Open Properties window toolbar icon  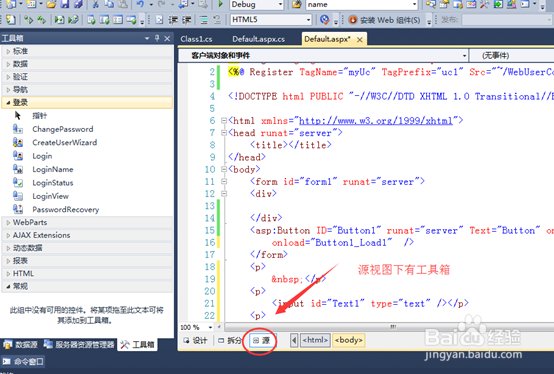click(x=444, y=4)
